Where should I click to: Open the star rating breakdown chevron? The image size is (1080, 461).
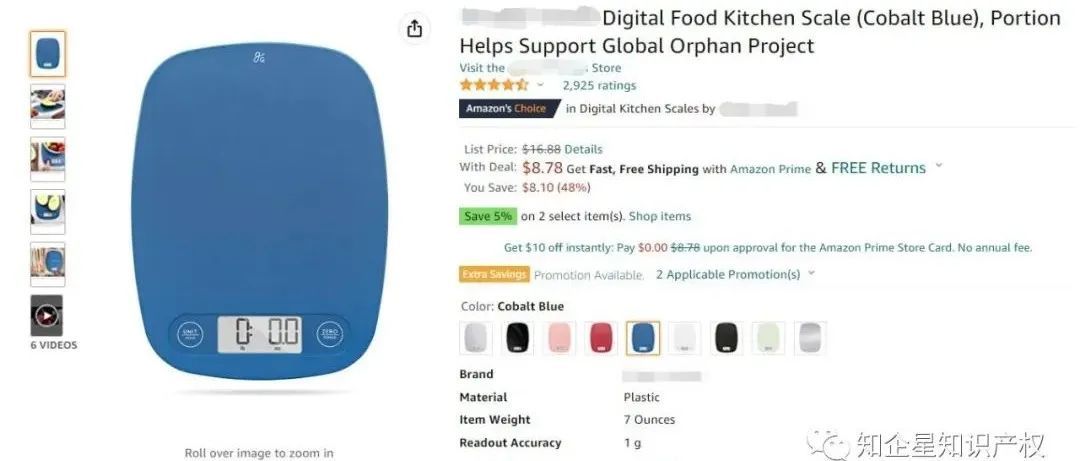[x=541, y=85]
